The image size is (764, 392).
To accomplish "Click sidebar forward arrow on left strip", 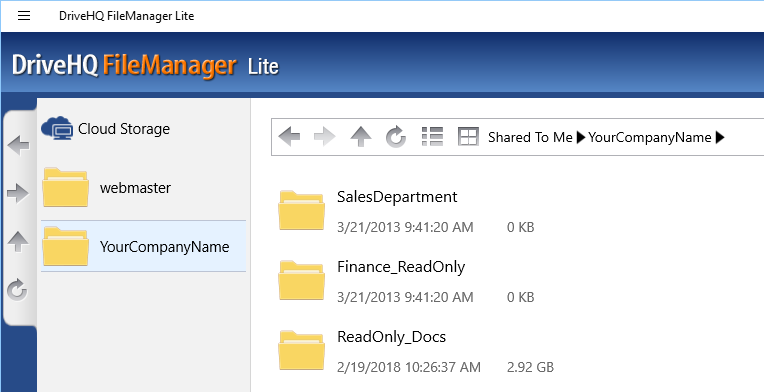I will (19, 194).
